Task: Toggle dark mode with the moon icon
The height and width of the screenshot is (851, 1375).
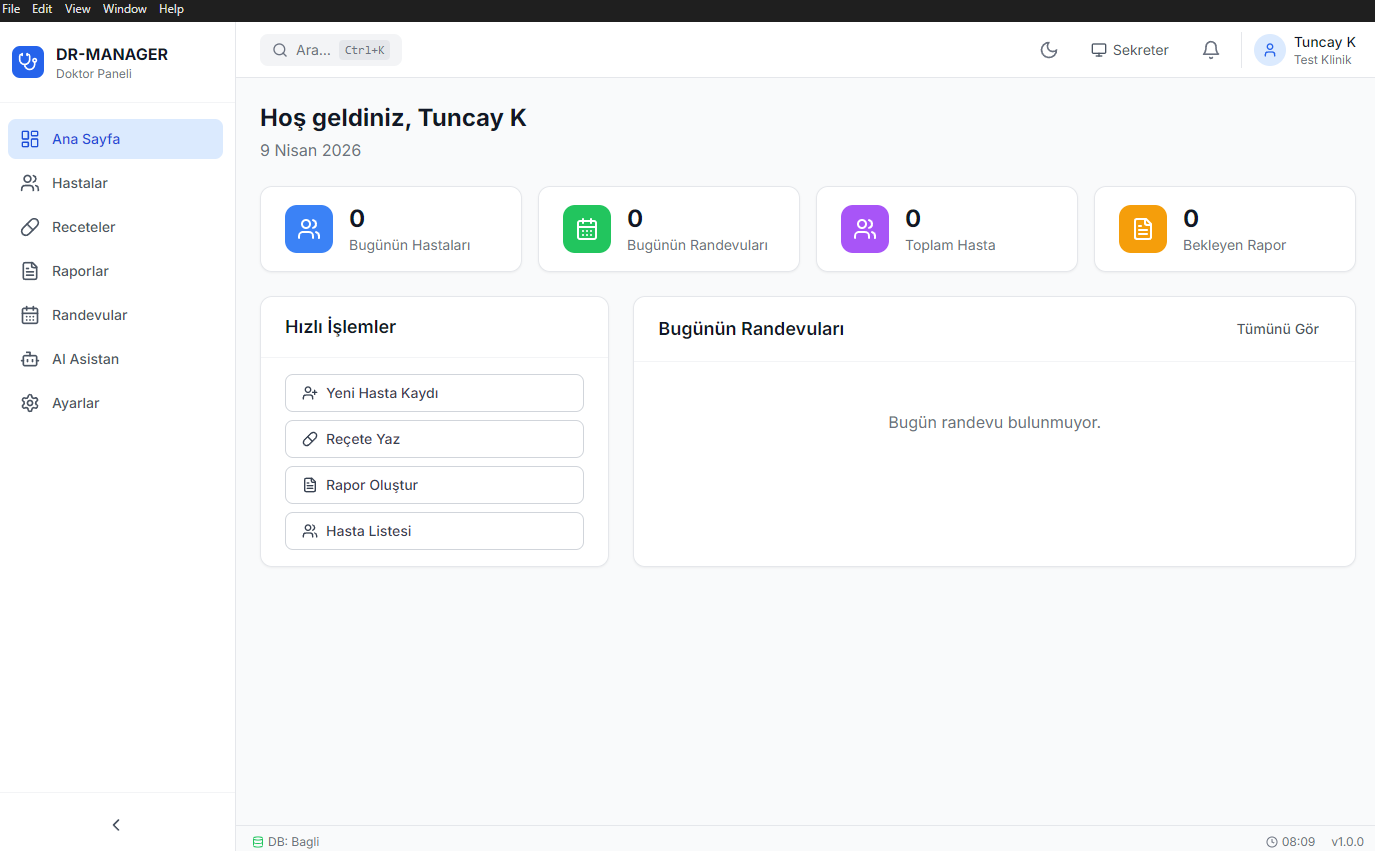Action: [x=1048, y=49]
